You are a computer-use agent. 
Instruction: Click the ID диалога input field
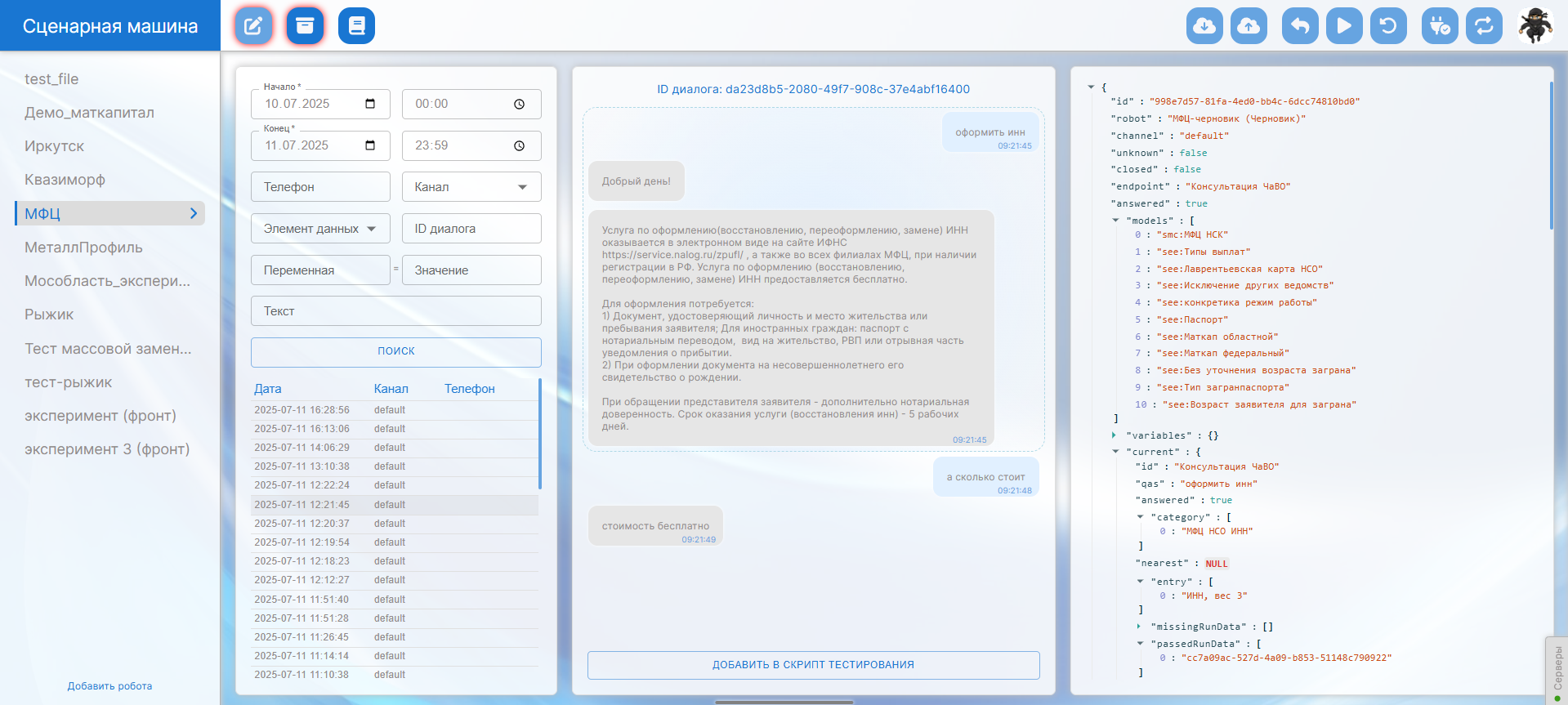click(471, 229)
